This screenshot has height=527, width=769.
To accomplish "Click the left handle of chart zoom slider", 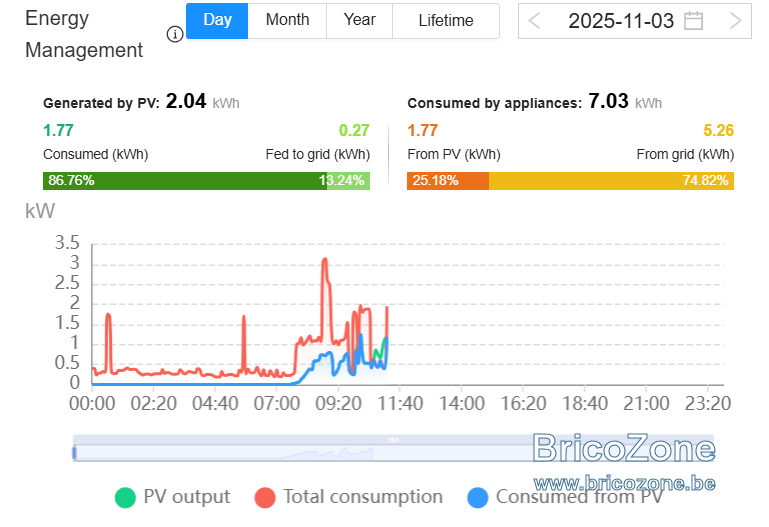I will coord(75,453).
